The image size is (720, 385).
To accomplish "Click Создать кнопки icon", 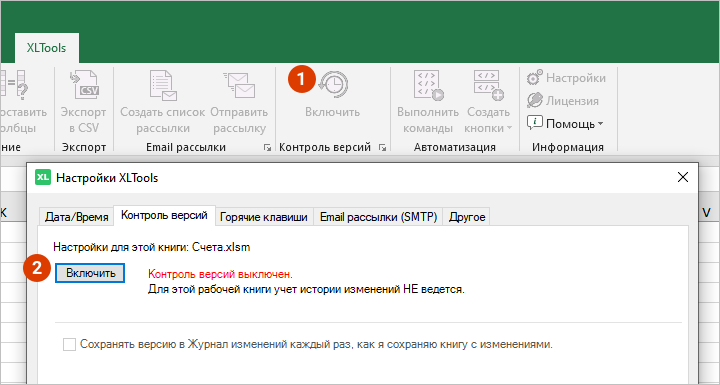I will point(489,85).
